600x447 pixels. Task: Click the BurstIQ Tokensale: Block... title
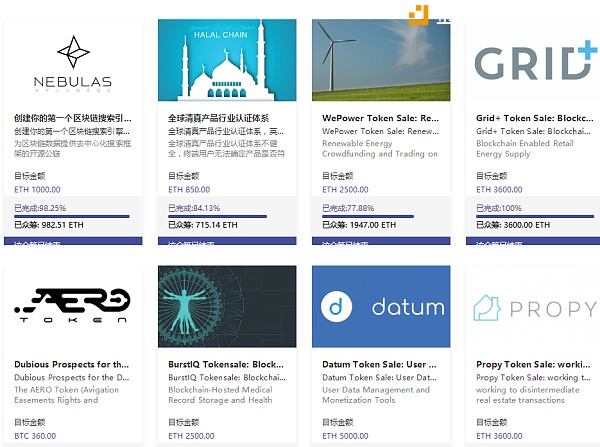pyautogui.click(x=226, y=364)
